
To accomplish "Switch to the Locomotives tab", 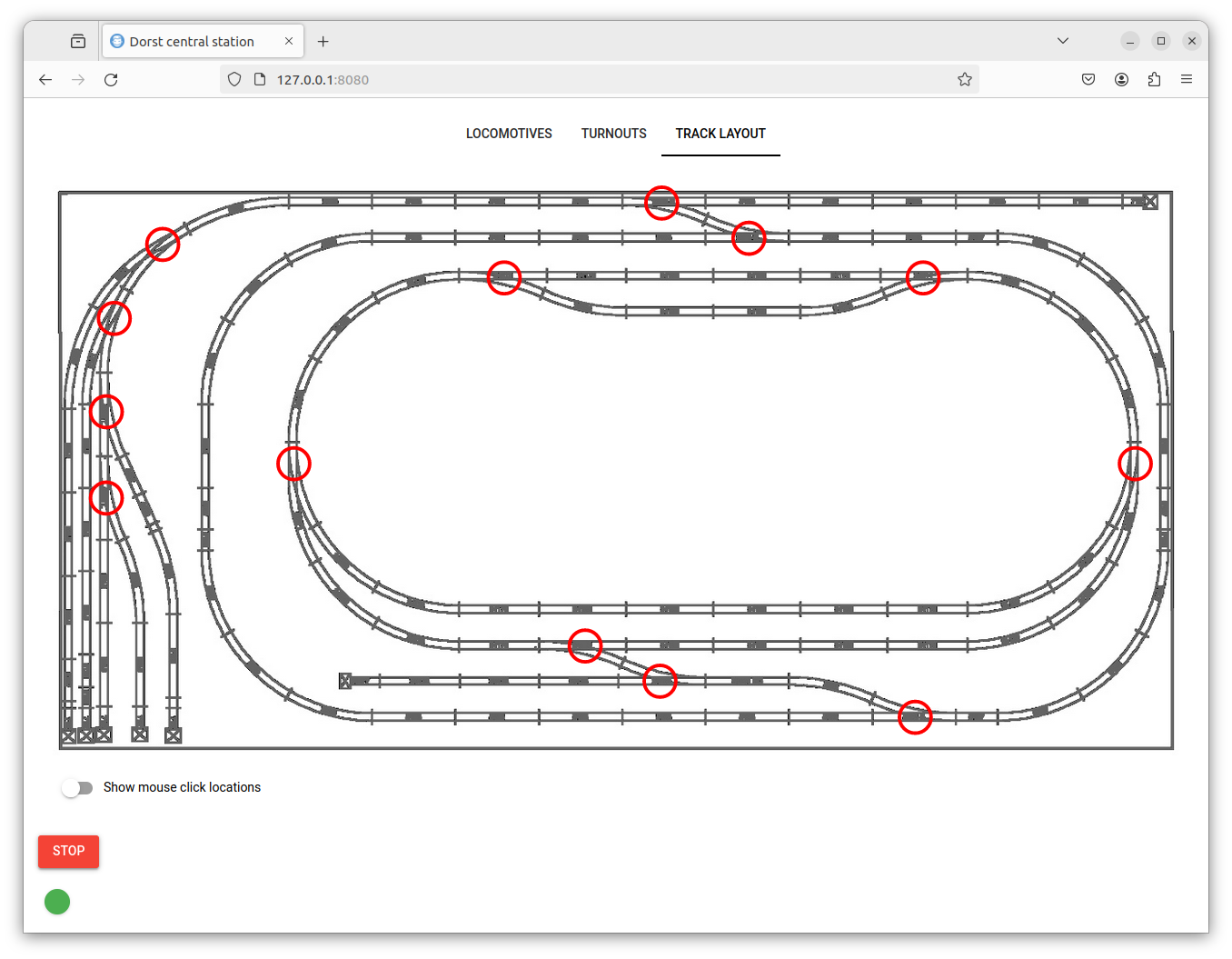I will (509, 134).
